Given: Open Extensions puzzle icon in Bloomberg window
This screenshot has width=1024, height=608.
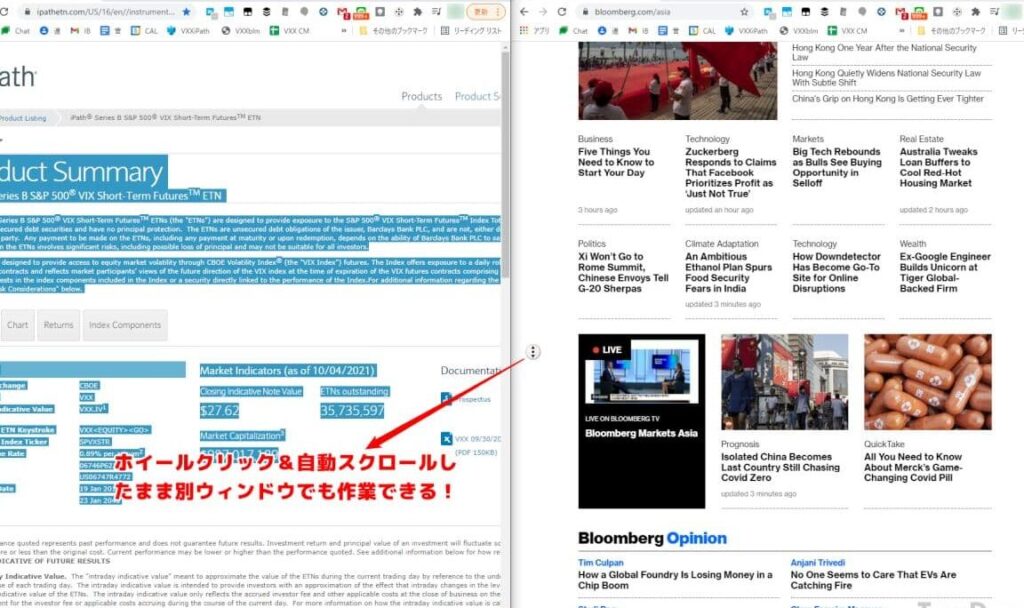Looking at the screenshot, I should pyautogui.click(x=976, y=12).
